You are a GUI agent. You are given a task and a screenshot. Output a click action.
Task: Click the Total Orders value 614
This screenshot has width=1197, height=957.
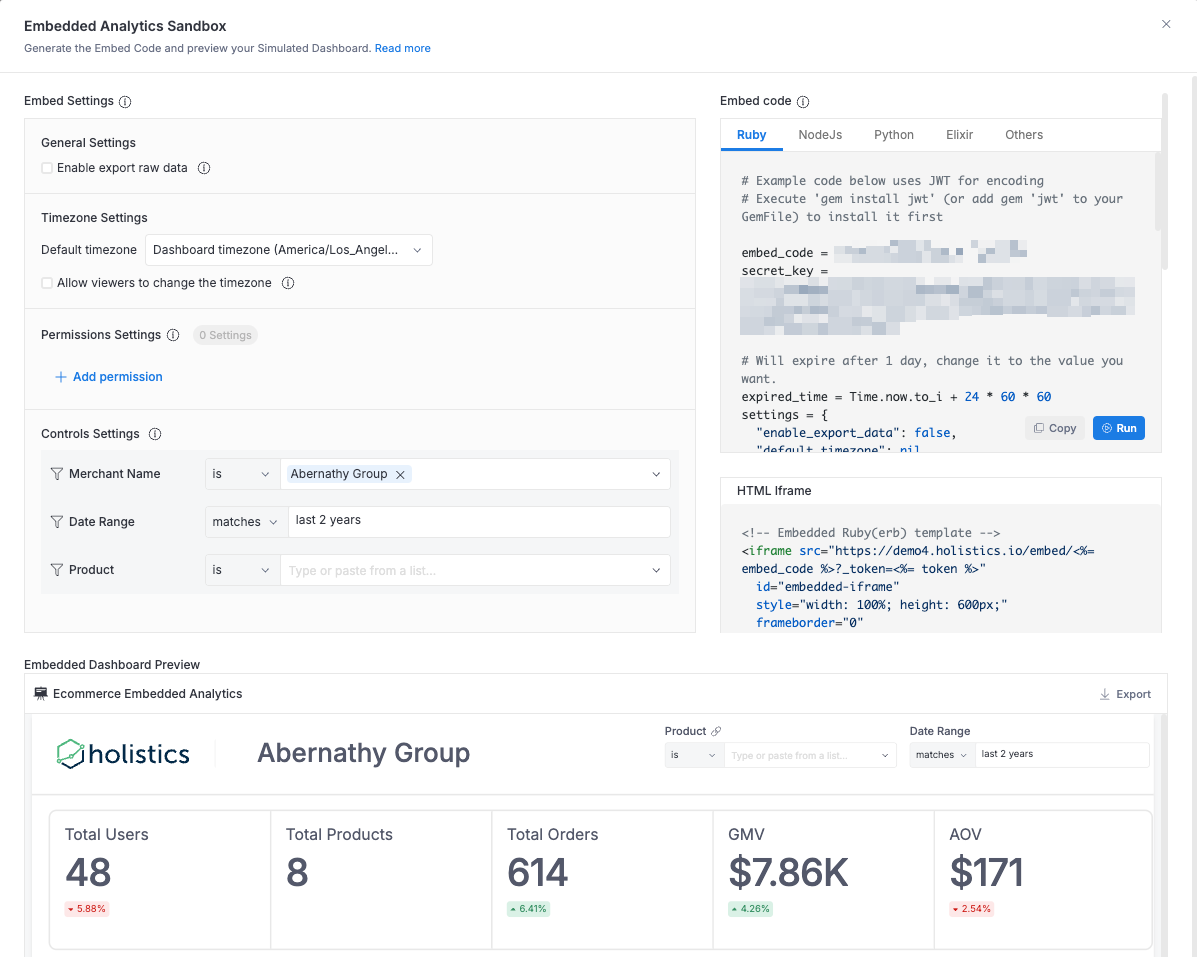[537, 872]
